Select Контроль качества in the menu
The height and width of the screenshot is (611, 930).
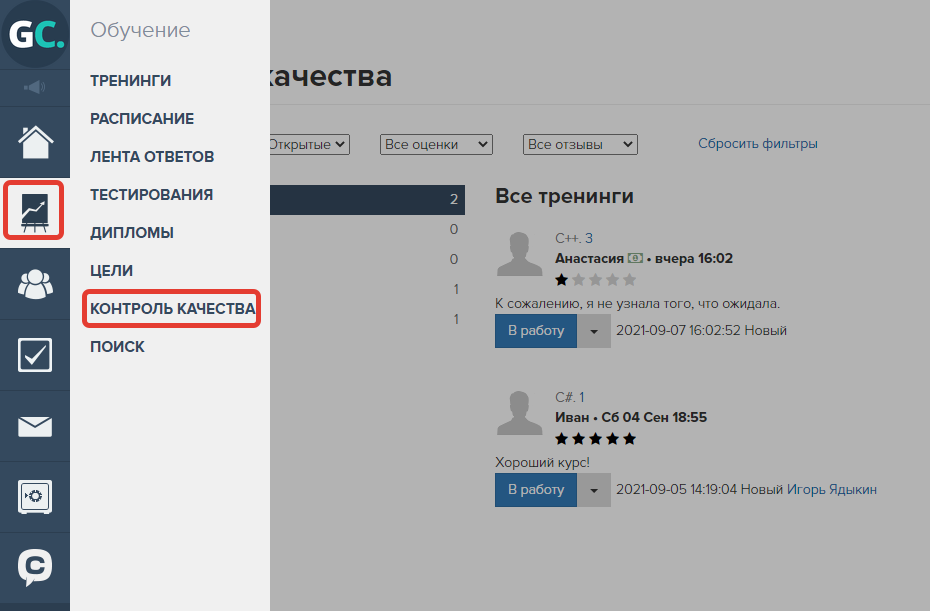170,308
